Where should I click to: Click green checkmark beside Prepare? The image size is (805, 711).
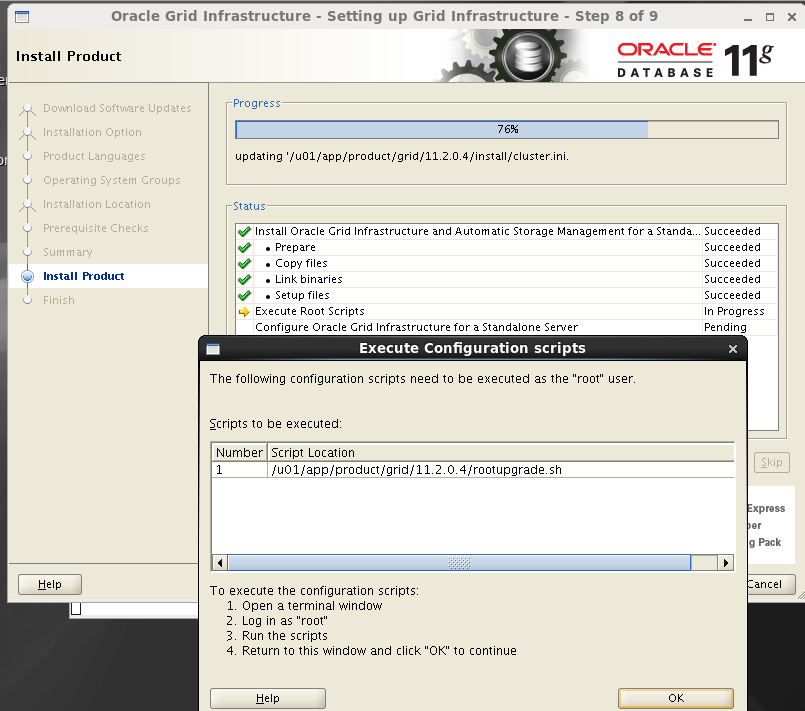click(244, 247)
